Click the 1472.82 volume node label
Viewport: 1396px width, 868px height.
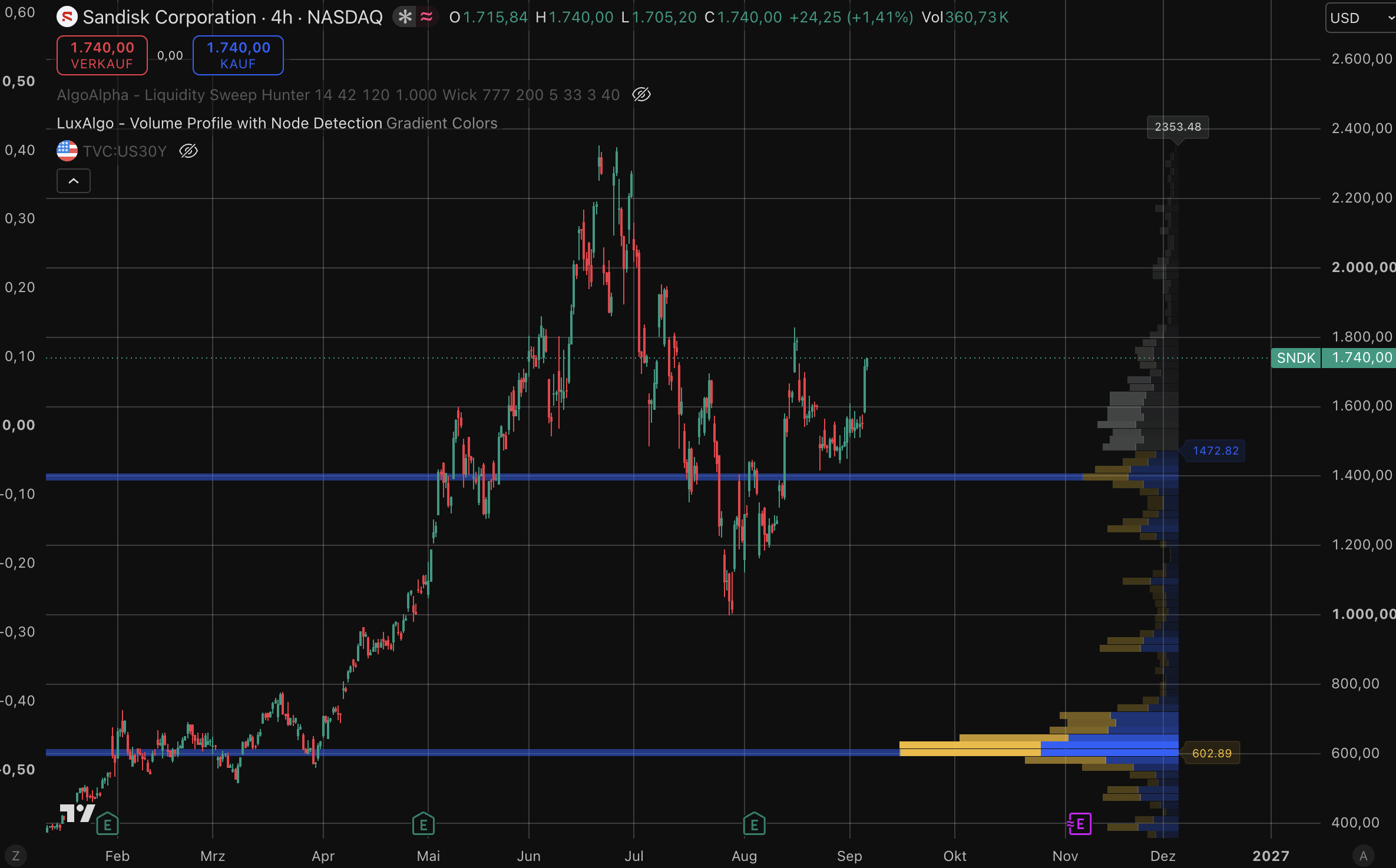click(x=1215, y=450)
